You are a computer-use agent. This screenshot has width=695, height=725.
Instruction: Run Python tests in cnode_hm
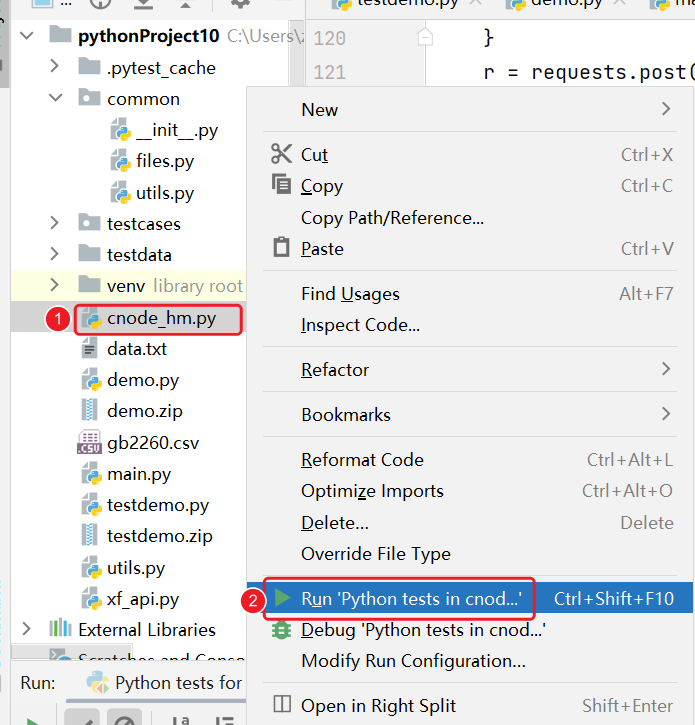(470, 598)
